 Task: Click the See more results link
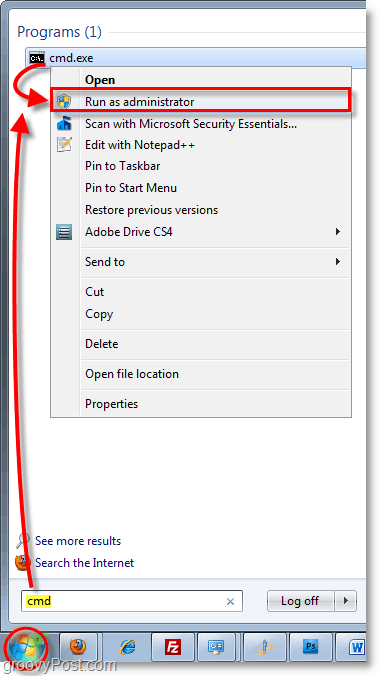[x=78, y=541]
